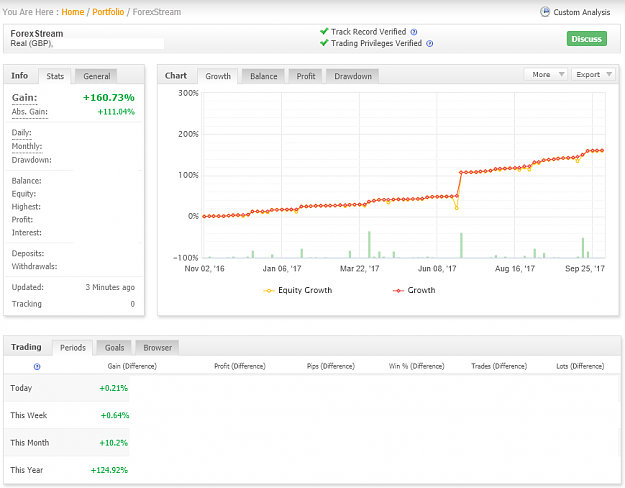625x488 pixels.
Task: Go to Home breadcrumb link
Action: point(73,12)
